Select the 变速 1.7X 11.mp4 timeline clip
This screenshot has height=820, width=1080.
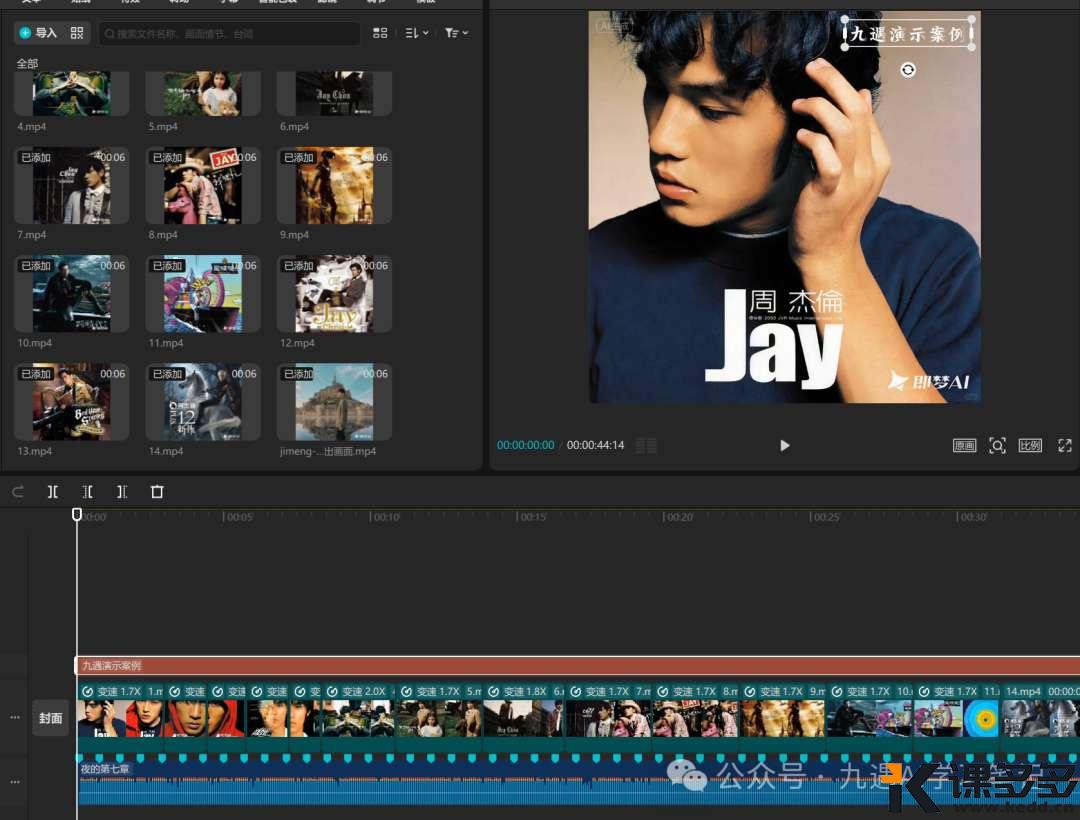coord(958,716)
